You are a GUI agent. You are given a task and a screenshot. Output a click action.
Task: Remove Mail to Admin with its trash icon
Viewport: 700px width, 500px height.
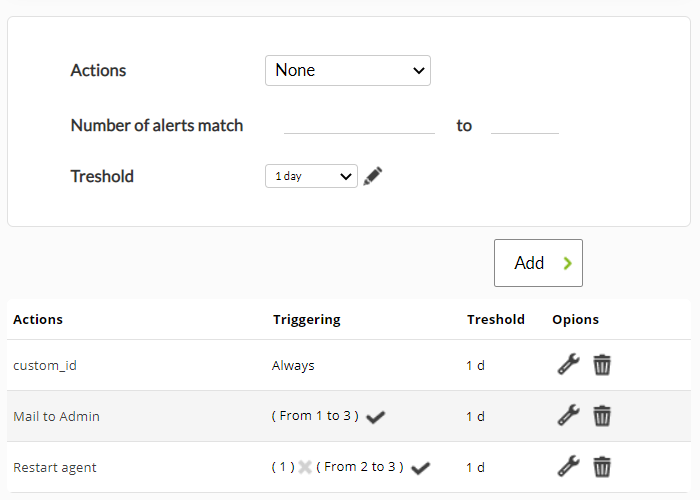tap(602, 416)
